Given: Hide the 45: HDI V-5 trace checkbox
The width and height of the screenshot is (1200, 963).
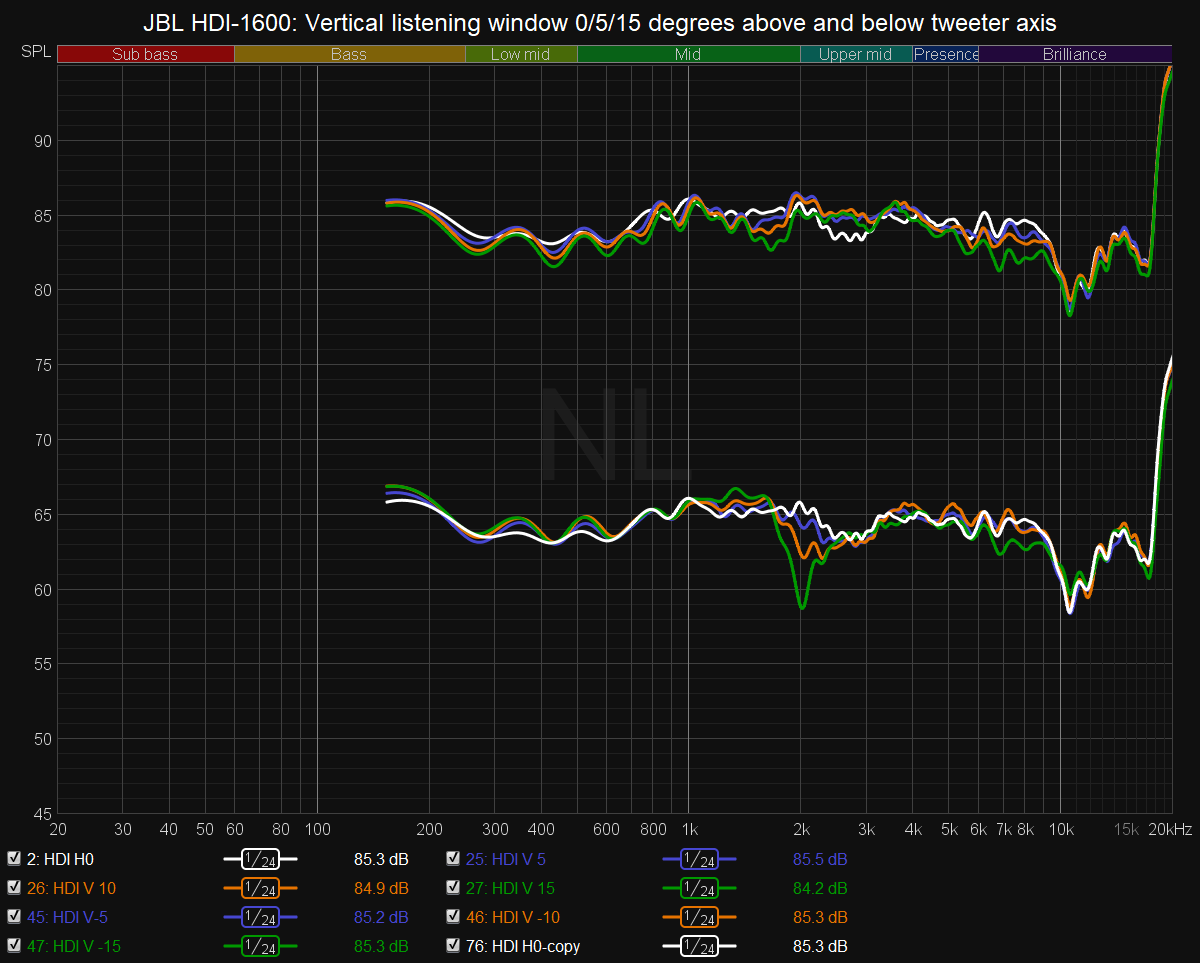Looking at the screenshot, I should [14, 916].
